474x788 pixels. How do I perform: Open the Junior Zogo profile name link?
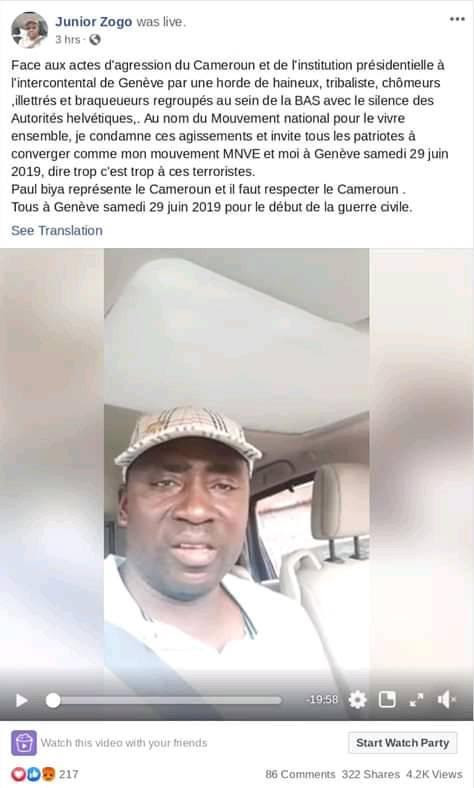(x=93, y=22)
